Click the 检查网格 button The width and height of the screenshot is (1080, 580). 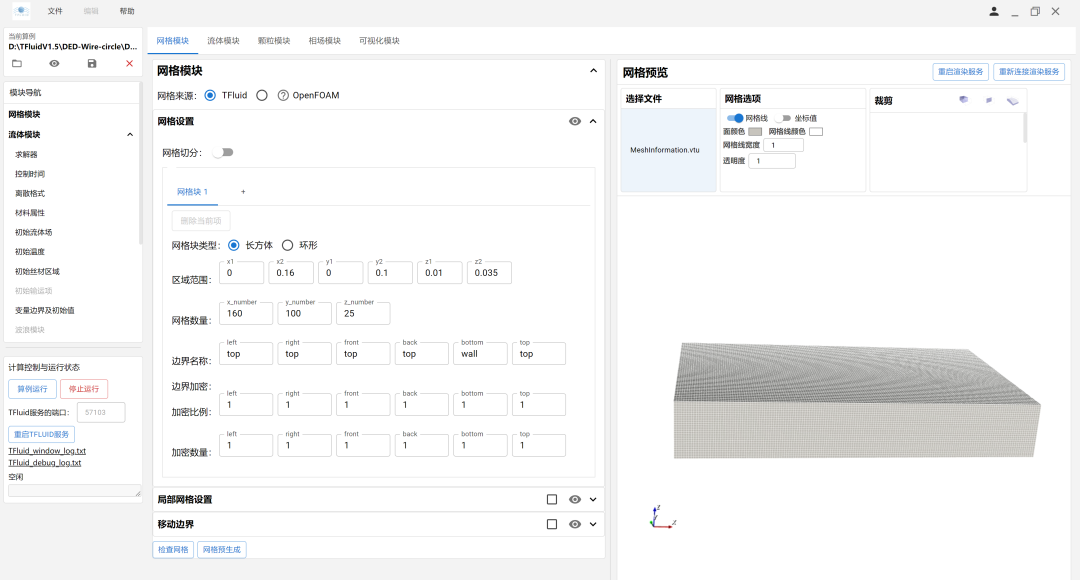tap(173, 550)
